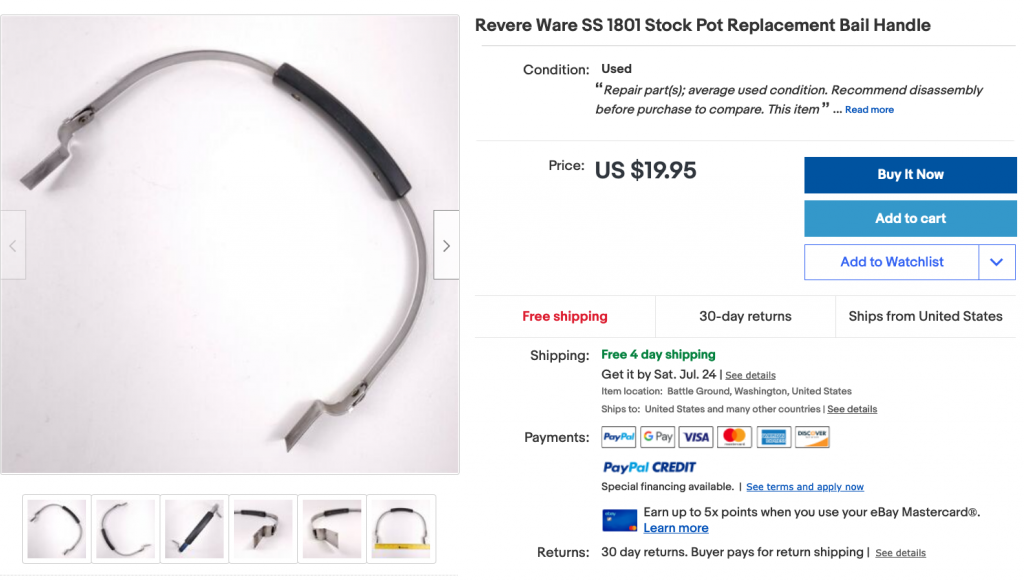Click the eBay Mastercard card image
This screenshot has width=1024, height=581.
tap(619, 520)
